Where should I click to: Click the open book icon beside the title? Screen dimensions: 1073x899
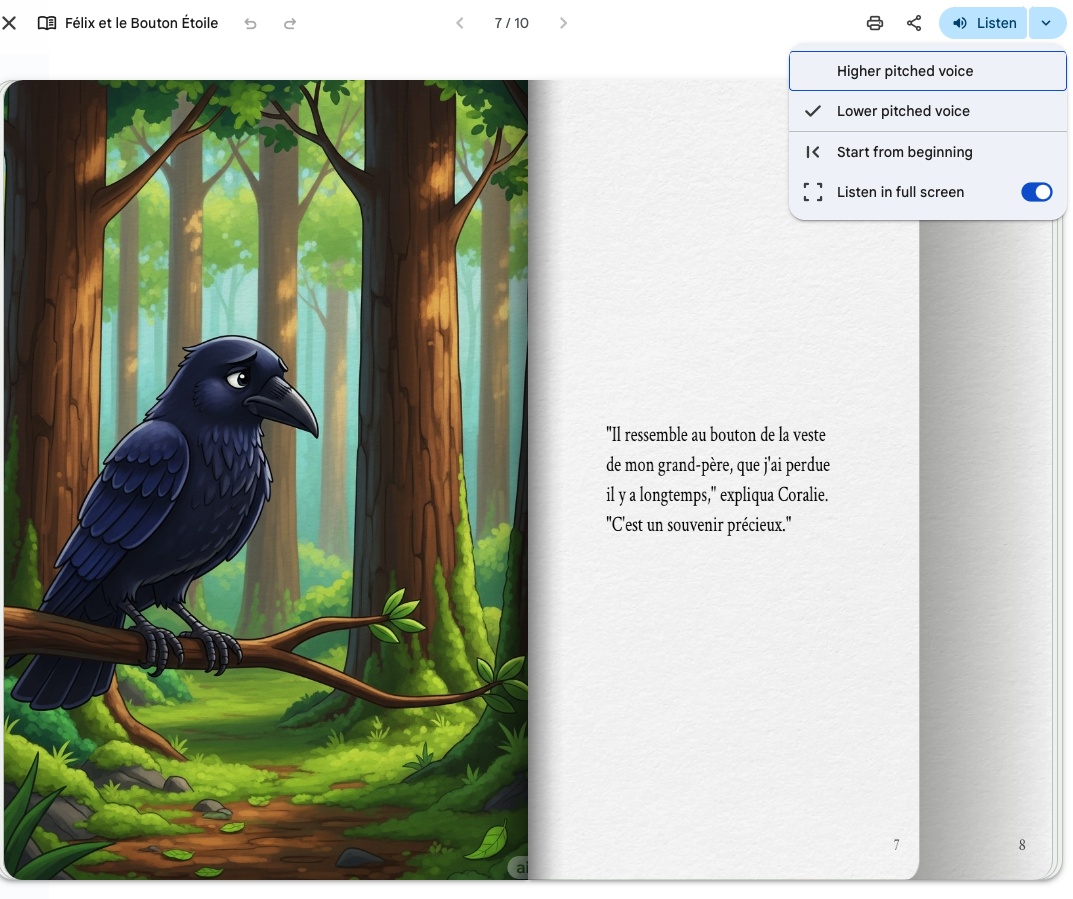point(47,23)
